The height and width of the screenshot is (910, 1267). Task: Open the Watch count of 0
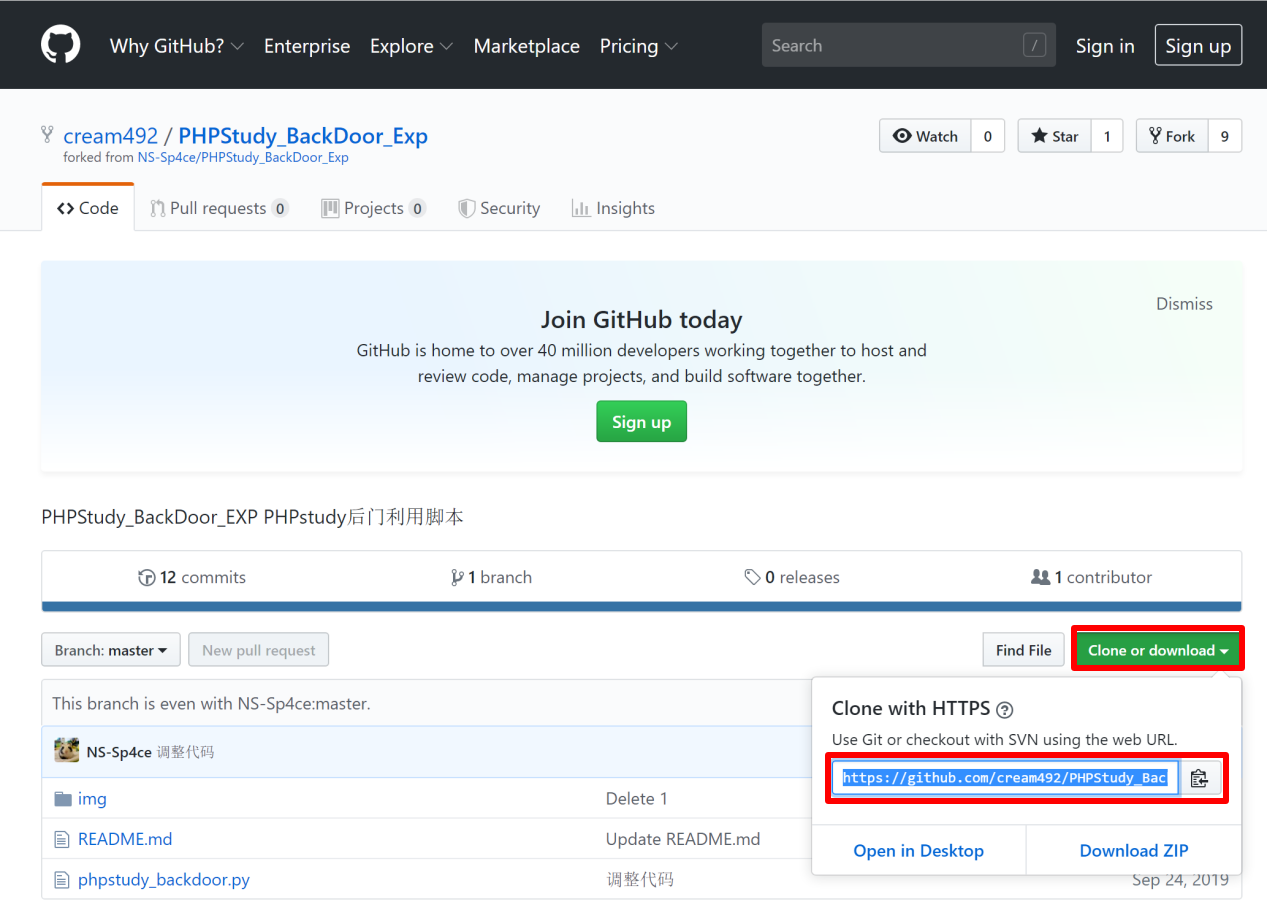(x=988, y=136)
